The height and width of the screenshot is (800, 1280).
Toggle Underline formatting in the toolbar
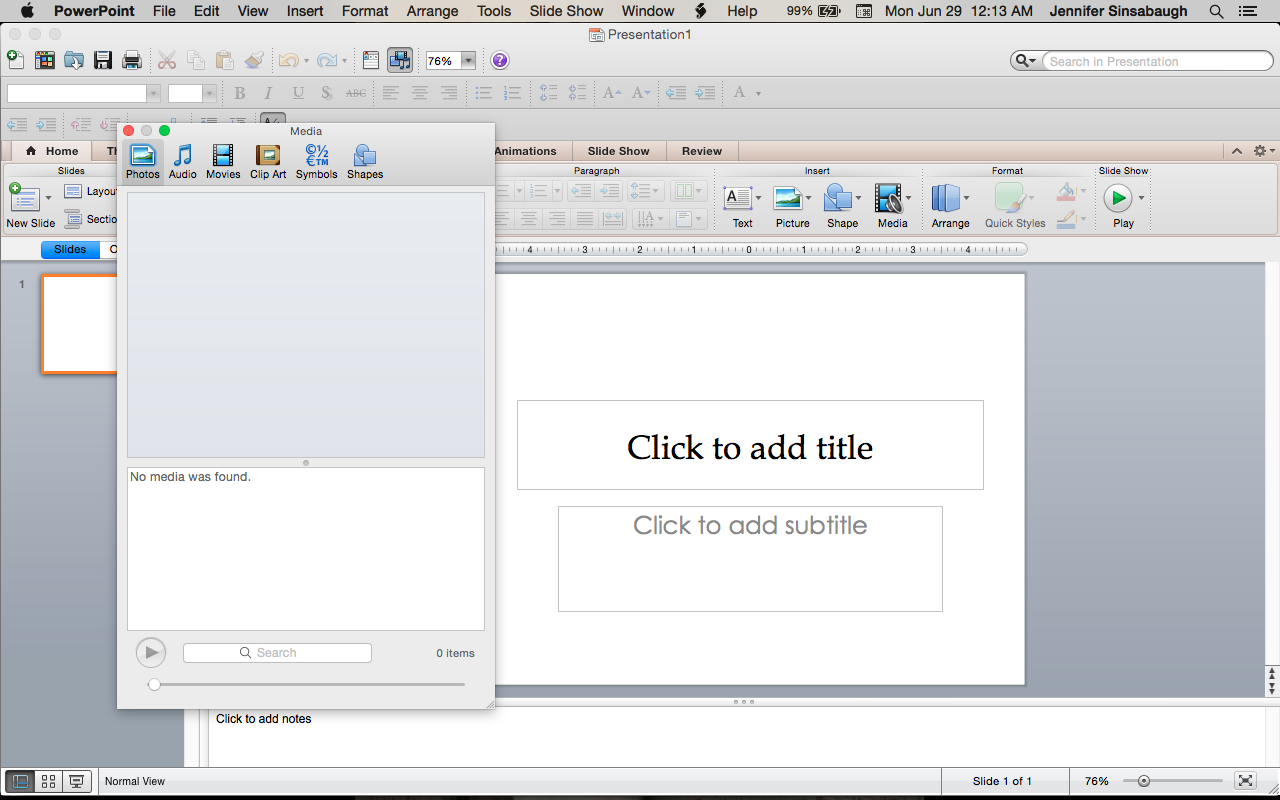pyautogui.click(x=297, y=93)
